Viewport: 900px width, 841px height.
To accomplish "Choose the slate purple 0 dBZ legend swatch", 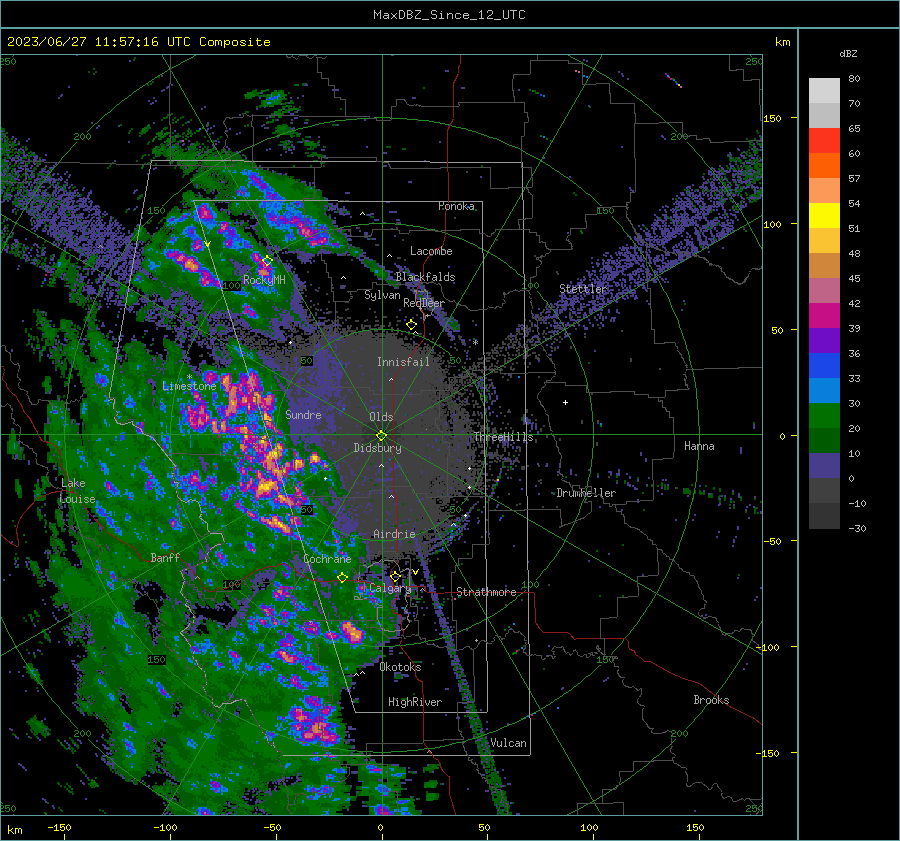I will pyautogui.click(x=824, y=466).
